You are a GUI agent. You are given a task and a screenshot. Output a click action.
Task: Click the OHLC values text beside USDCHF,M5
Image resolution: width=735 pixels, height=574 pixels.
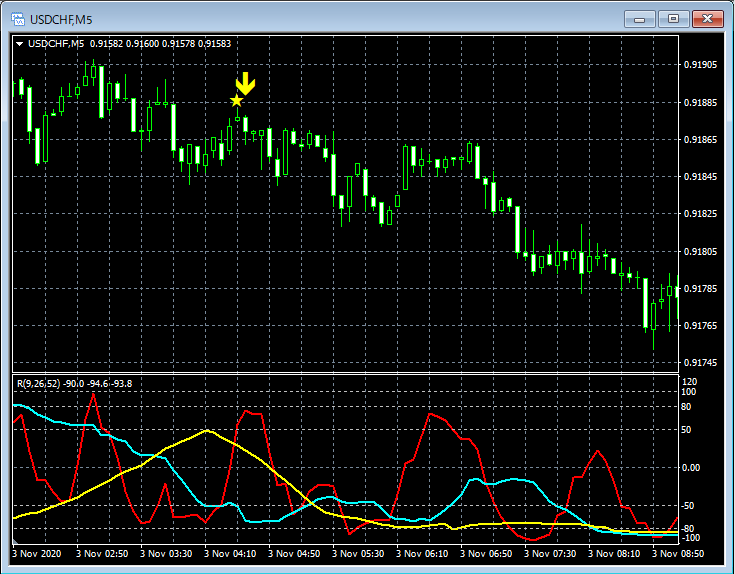pos(160,43)
